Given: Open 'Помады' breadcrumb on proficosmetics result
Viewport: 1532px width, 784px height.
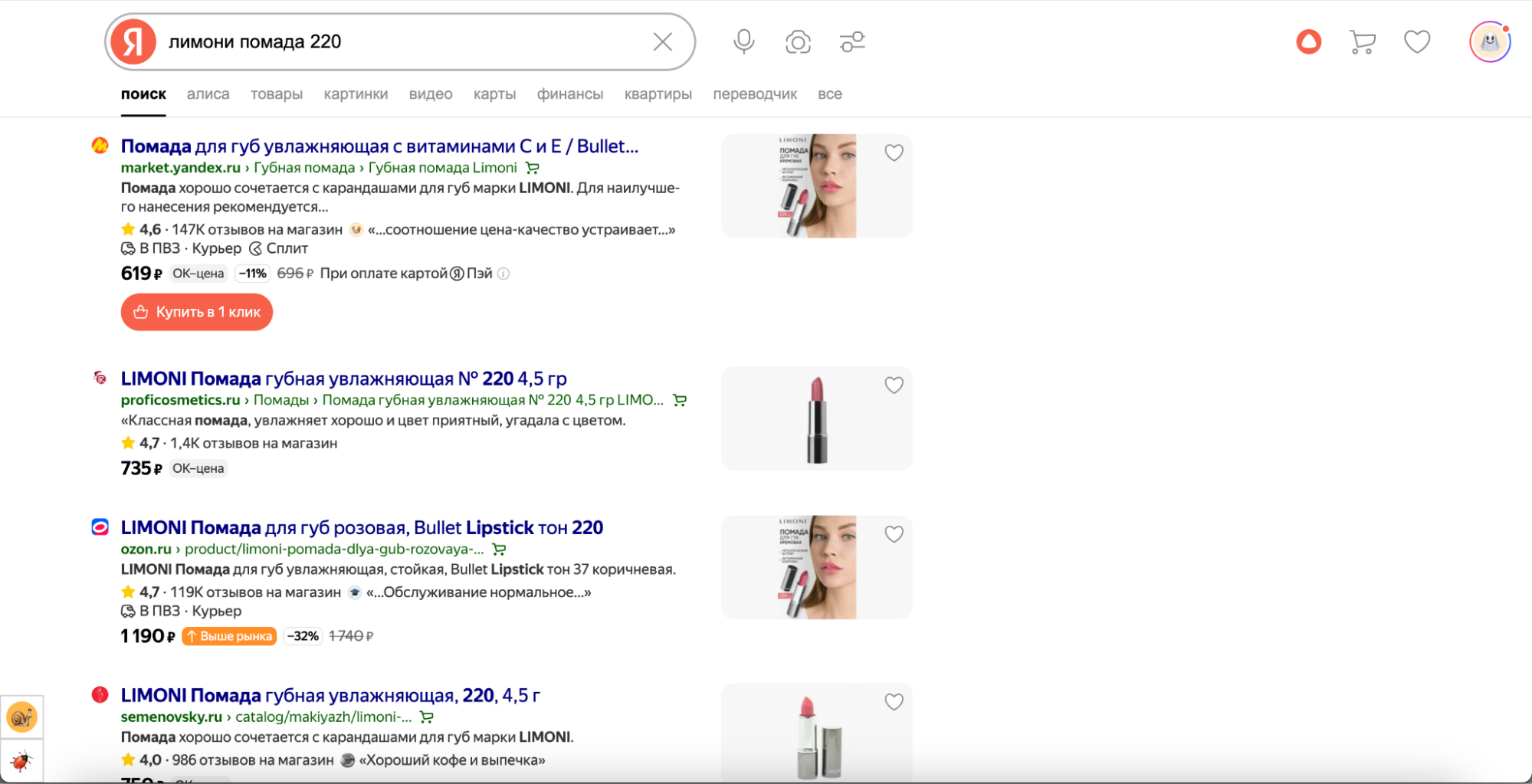Looking at the screenshot, I should (281, 400).
